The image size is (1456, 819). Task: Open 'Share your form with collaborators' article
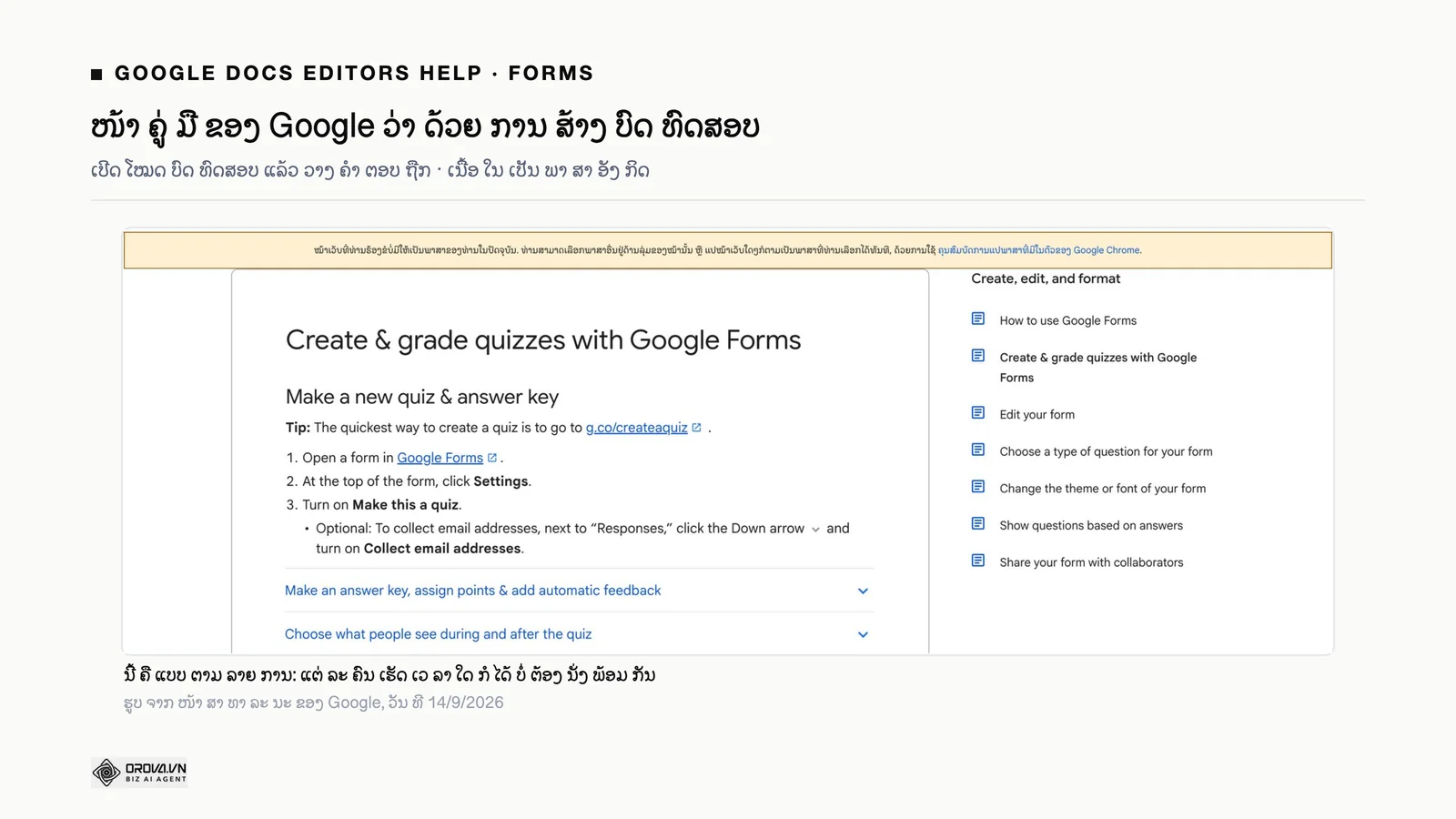click(1091, 562)
